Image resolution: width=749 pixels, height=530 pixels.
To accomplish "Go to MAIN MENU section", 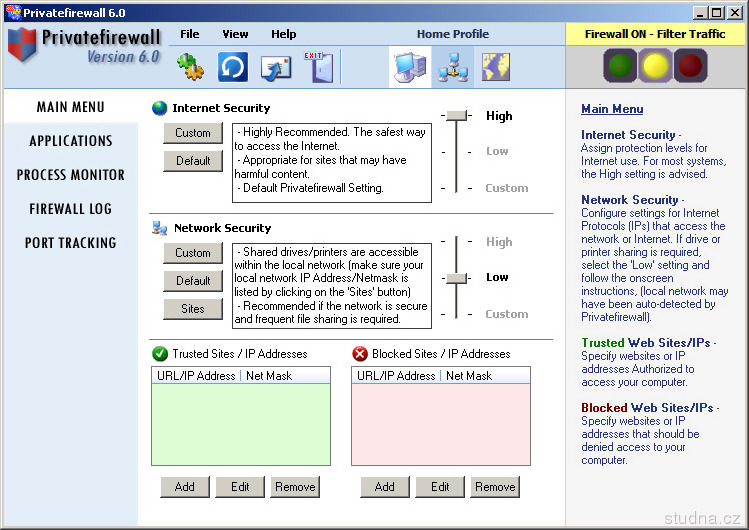I will (x=71, y=106).
